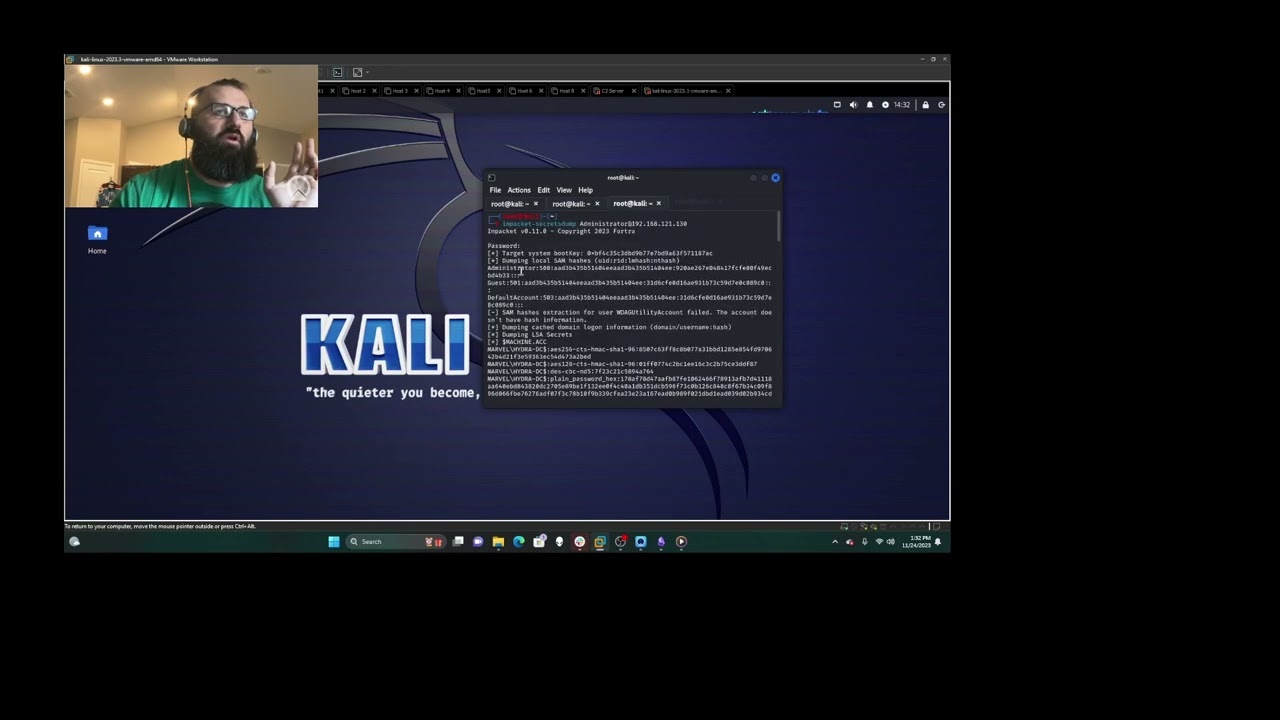Open the terminal Edit menu
The height and width of the screenshot is (720, 1280).
[x=543, y=190]
